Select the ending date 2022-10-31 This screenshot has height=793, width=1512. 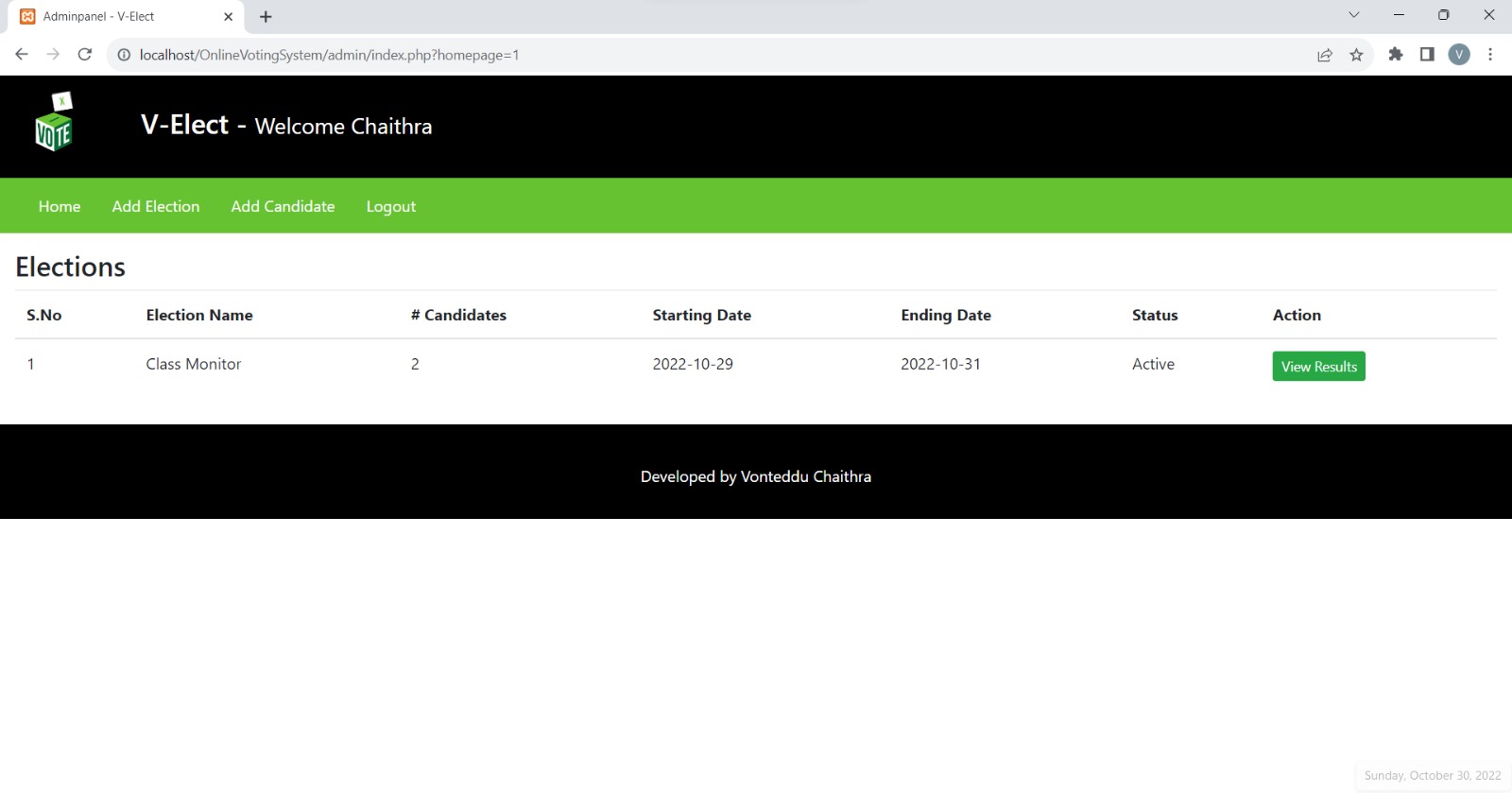940,364
